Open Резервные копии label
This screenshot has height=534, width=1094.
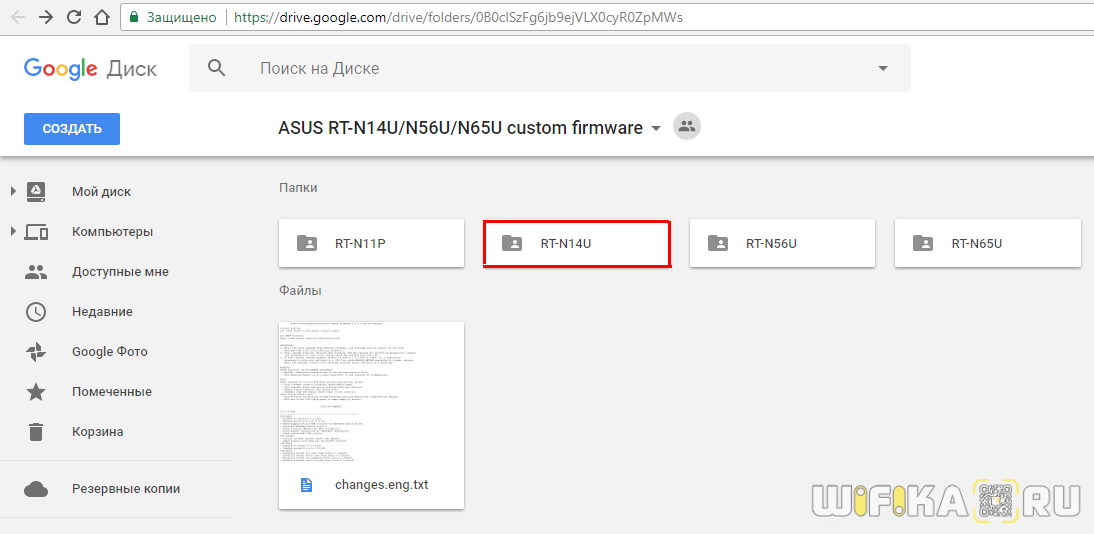pos(126,489)
